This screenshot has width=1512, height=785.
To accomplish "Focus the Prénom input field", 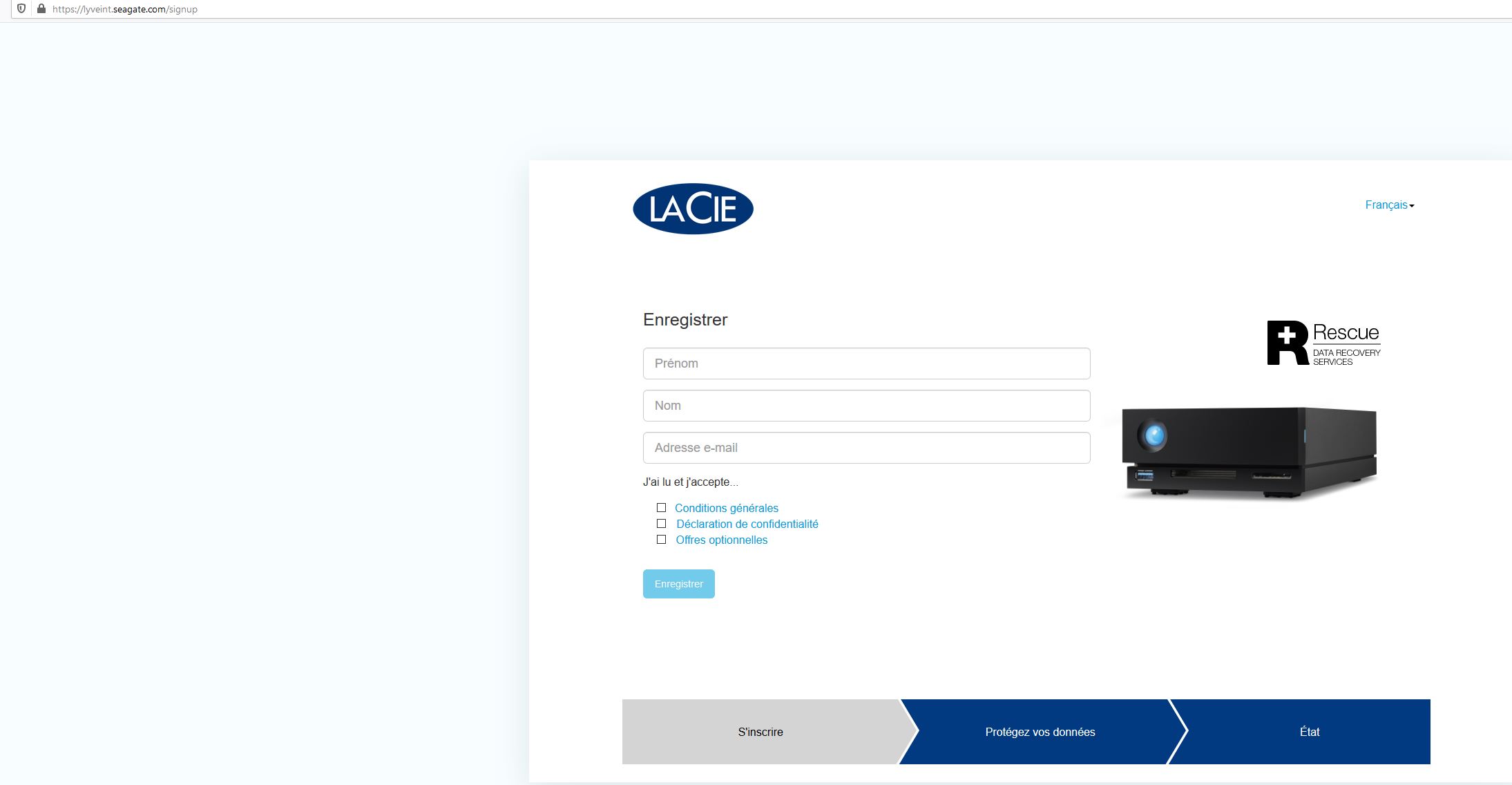I will coord(866,363).
